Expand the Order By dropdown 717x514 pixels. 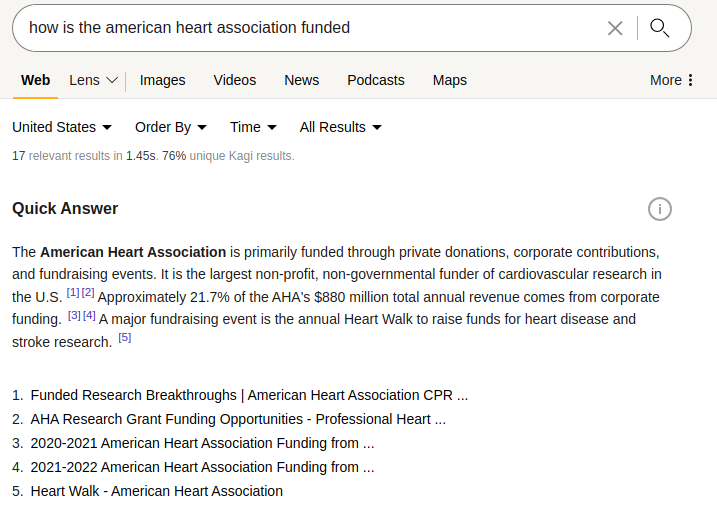pyautogui.click(x=171, y=127)
